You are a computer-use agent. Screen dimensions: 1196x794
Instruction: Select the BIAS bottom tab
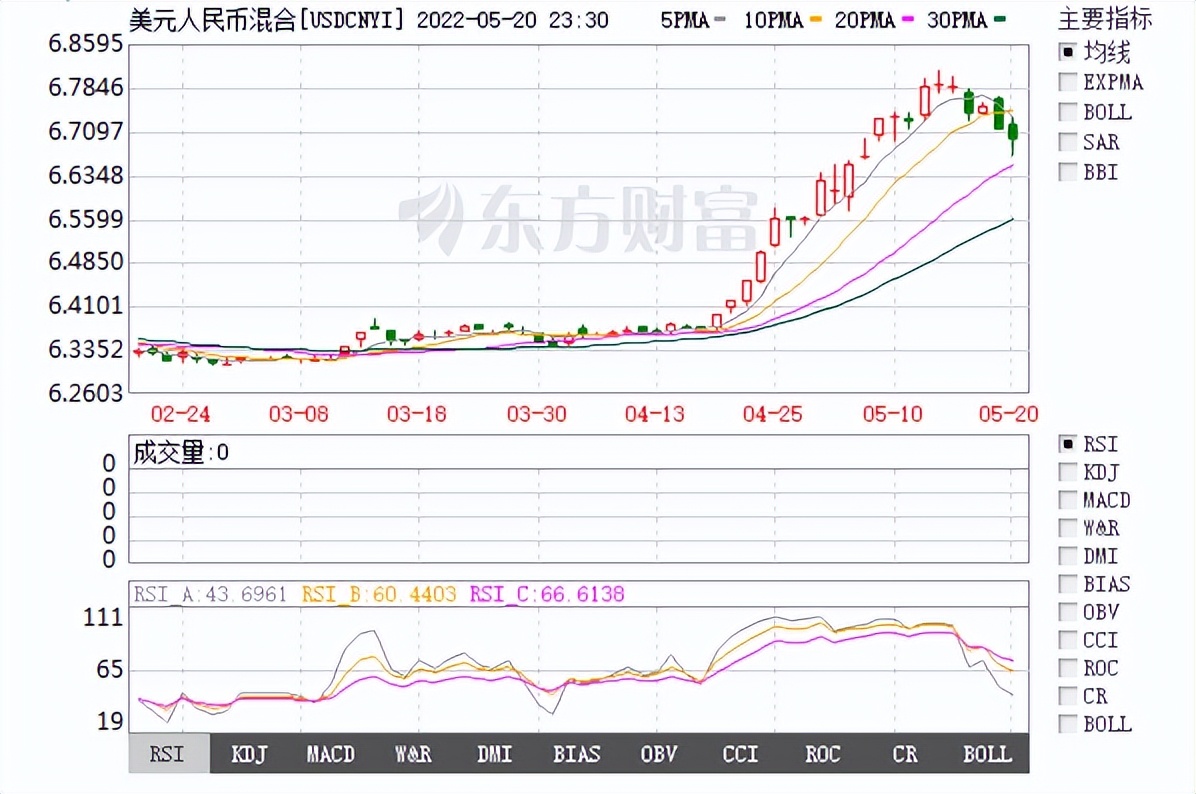click(x=576, y=754)
